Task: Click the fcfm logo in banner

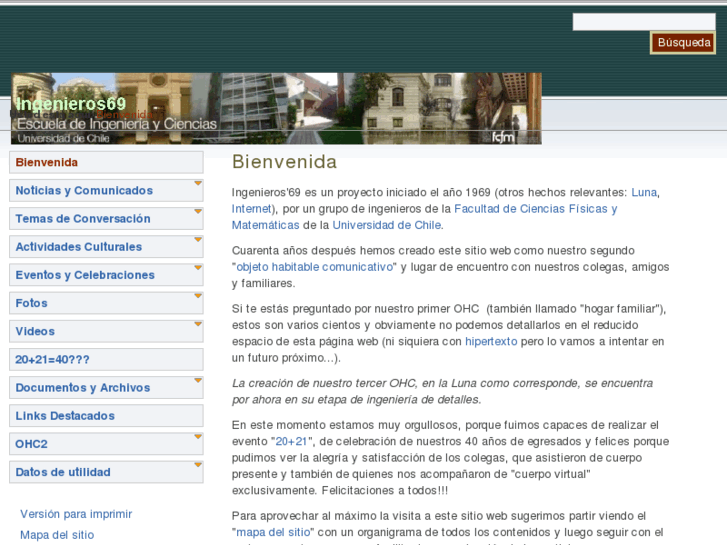Action: tap(503, 137)
